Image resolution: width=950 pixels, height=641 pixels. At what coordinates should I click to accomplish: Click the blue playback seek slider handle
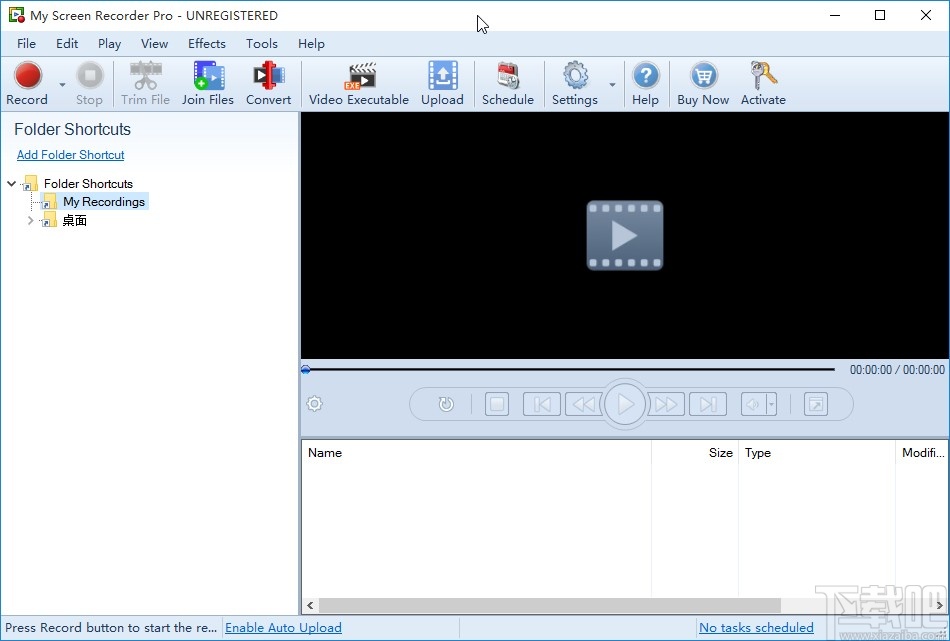[x=306, y=370]
